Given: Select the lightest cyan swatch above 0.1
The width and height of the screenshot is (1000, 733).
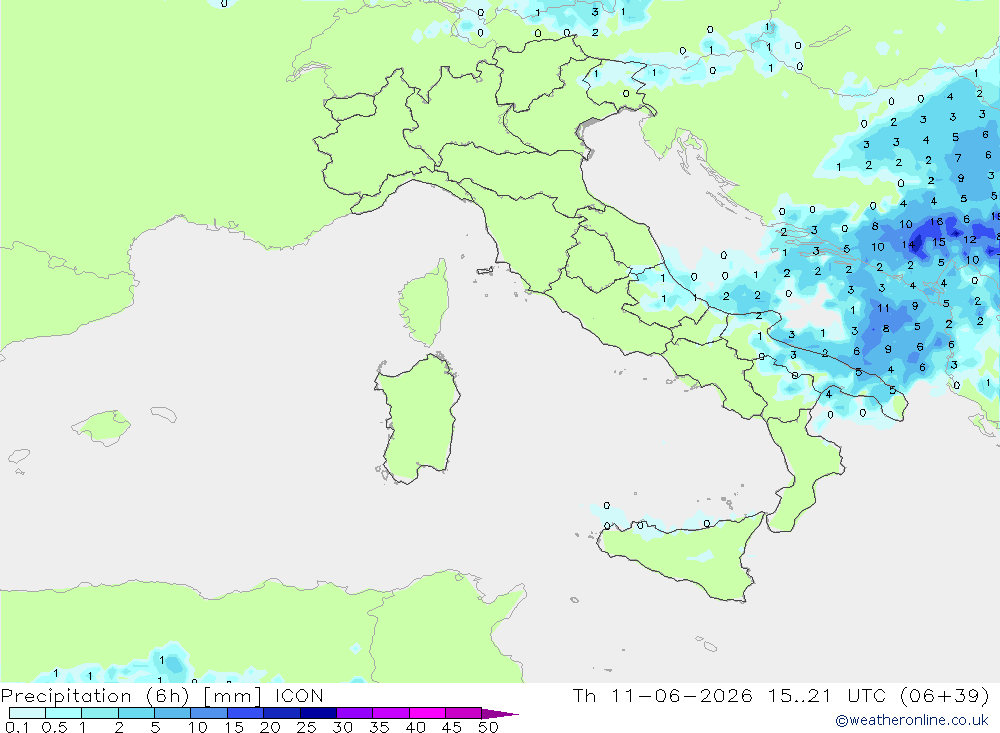Looking at the screenshot, I should (x=27, y=713).
